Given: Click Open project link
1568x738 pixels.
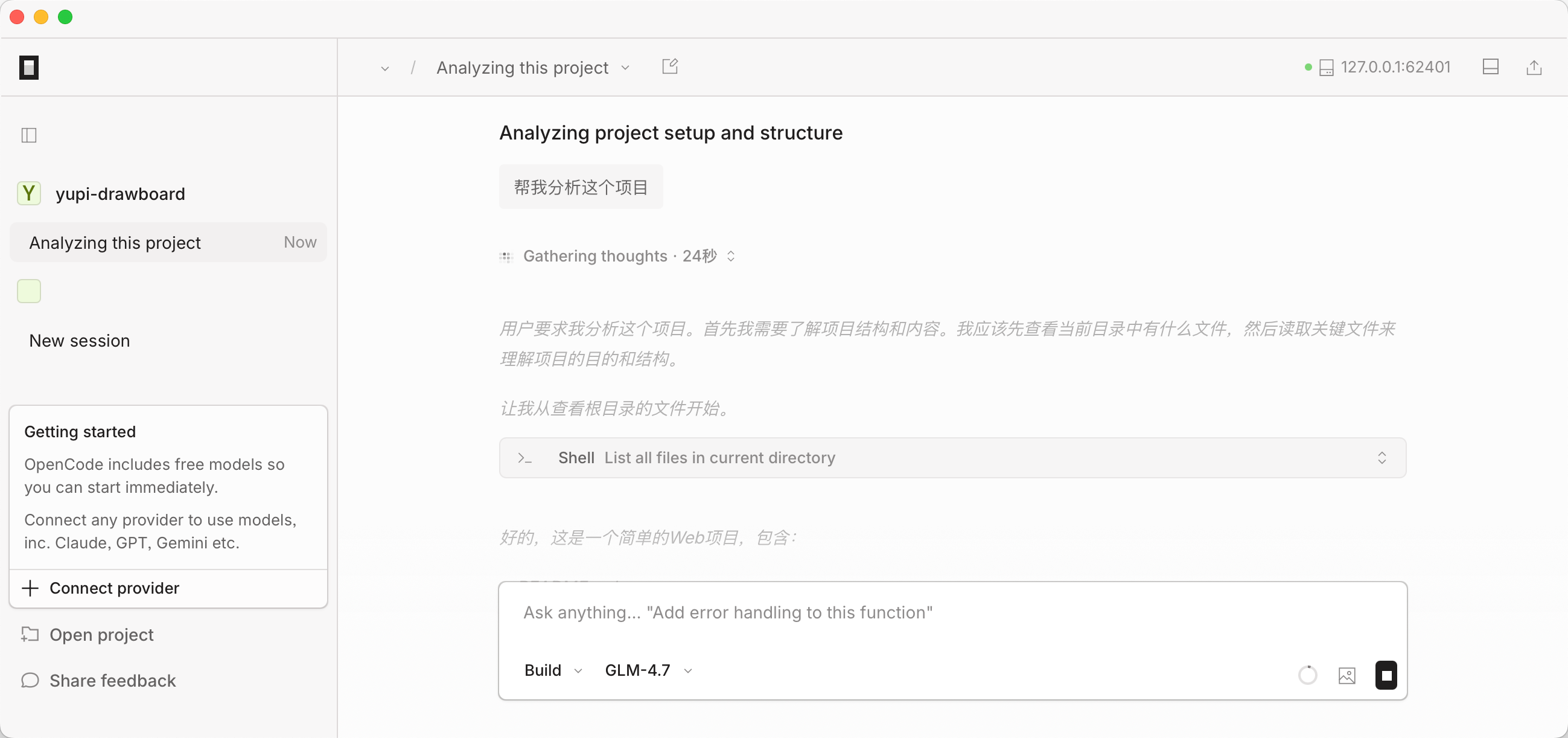Looking at the screenshot, I should click(x=101, y=635).
